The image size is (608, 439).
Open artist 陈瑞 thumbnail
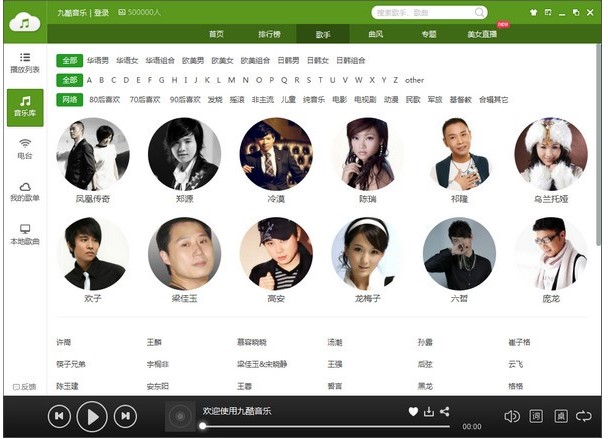point(368,154)
